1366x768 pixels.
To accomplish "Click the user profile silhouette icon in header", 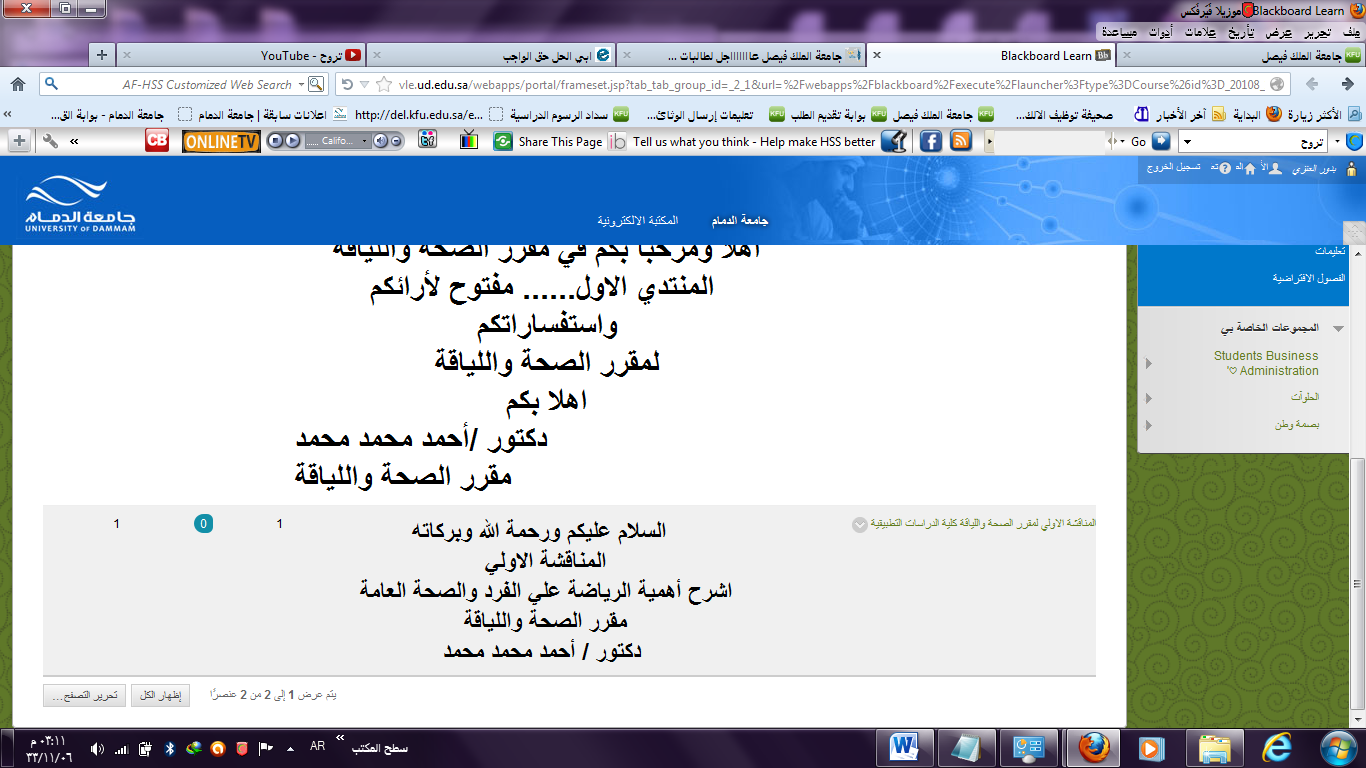I will 1275,168.
